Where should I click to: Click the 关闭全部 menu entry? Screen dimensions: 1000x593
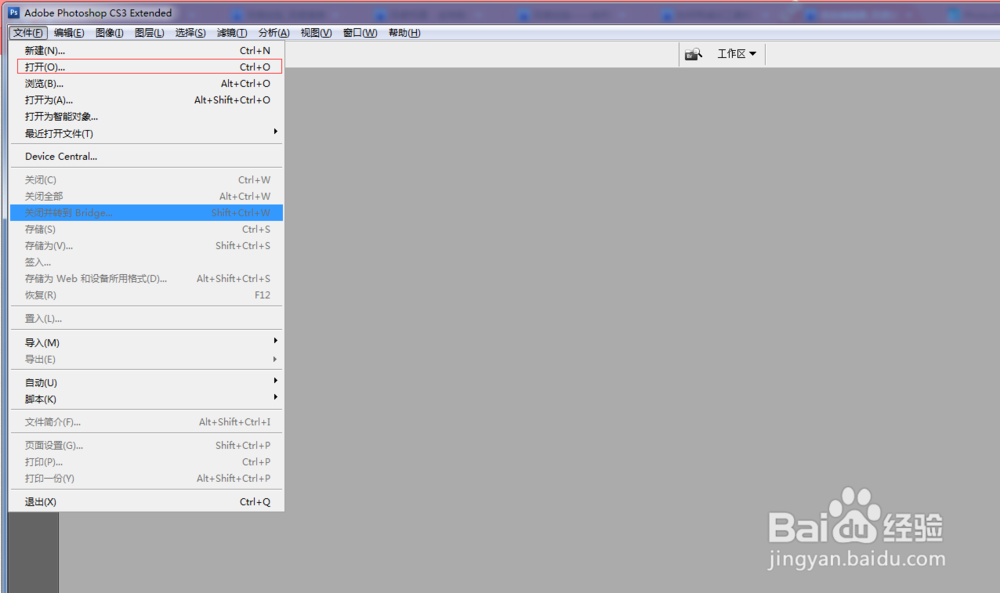click(147, 196)
